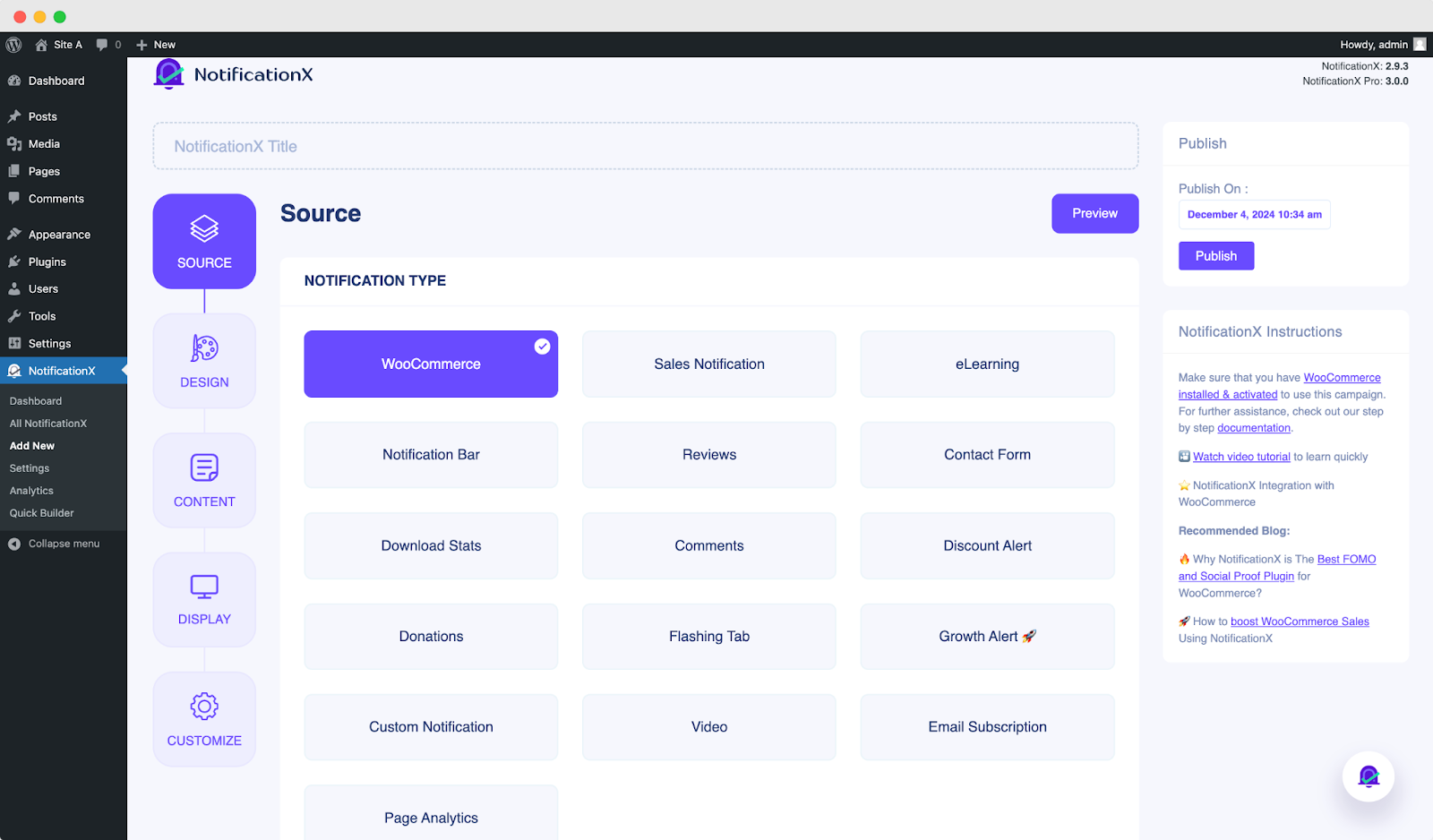Go to the Customize step
The height and width of the screenshot is (840, 1433).
tap(204, 719)
